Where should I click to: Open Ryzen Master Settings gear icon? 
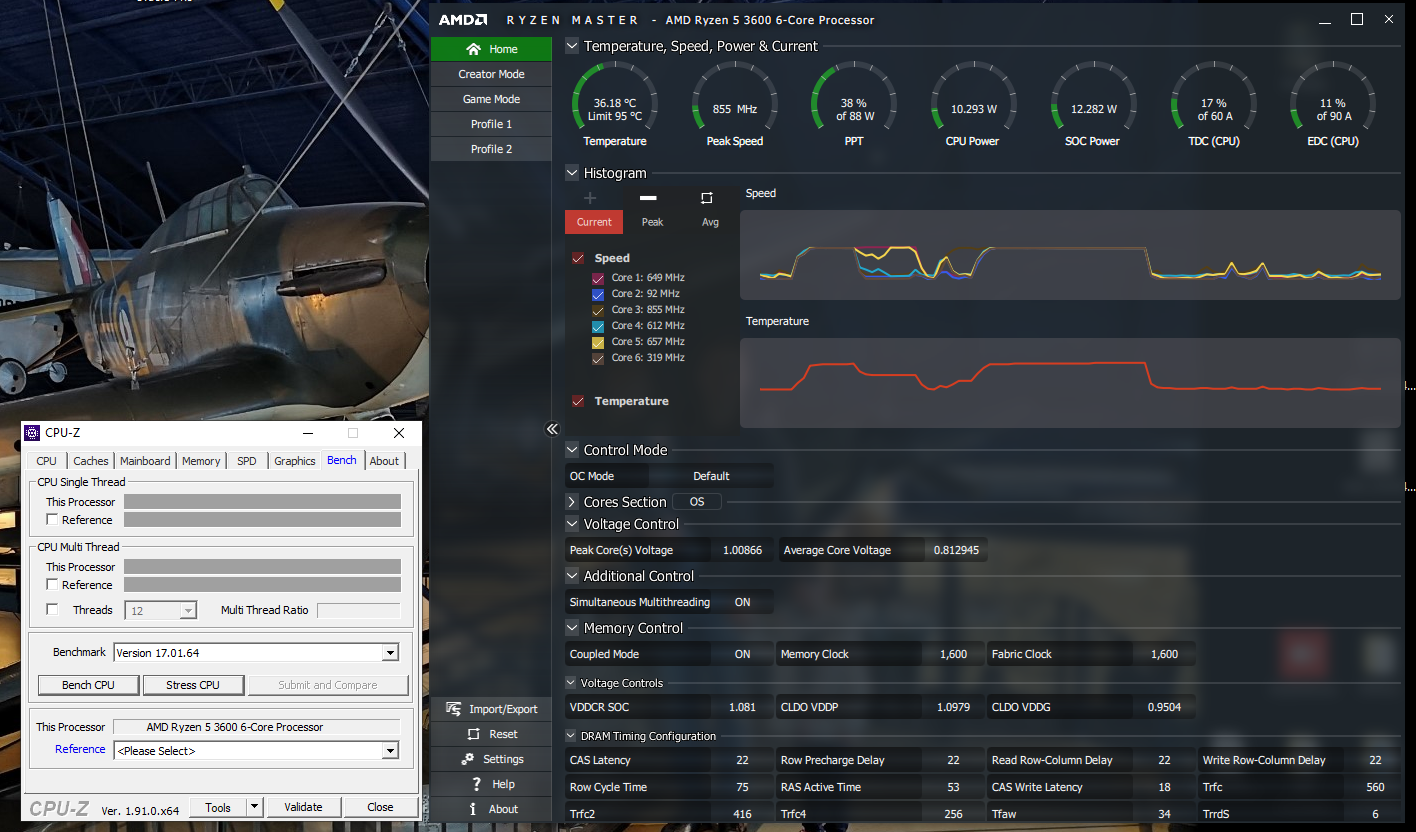(x=467, y=759)
